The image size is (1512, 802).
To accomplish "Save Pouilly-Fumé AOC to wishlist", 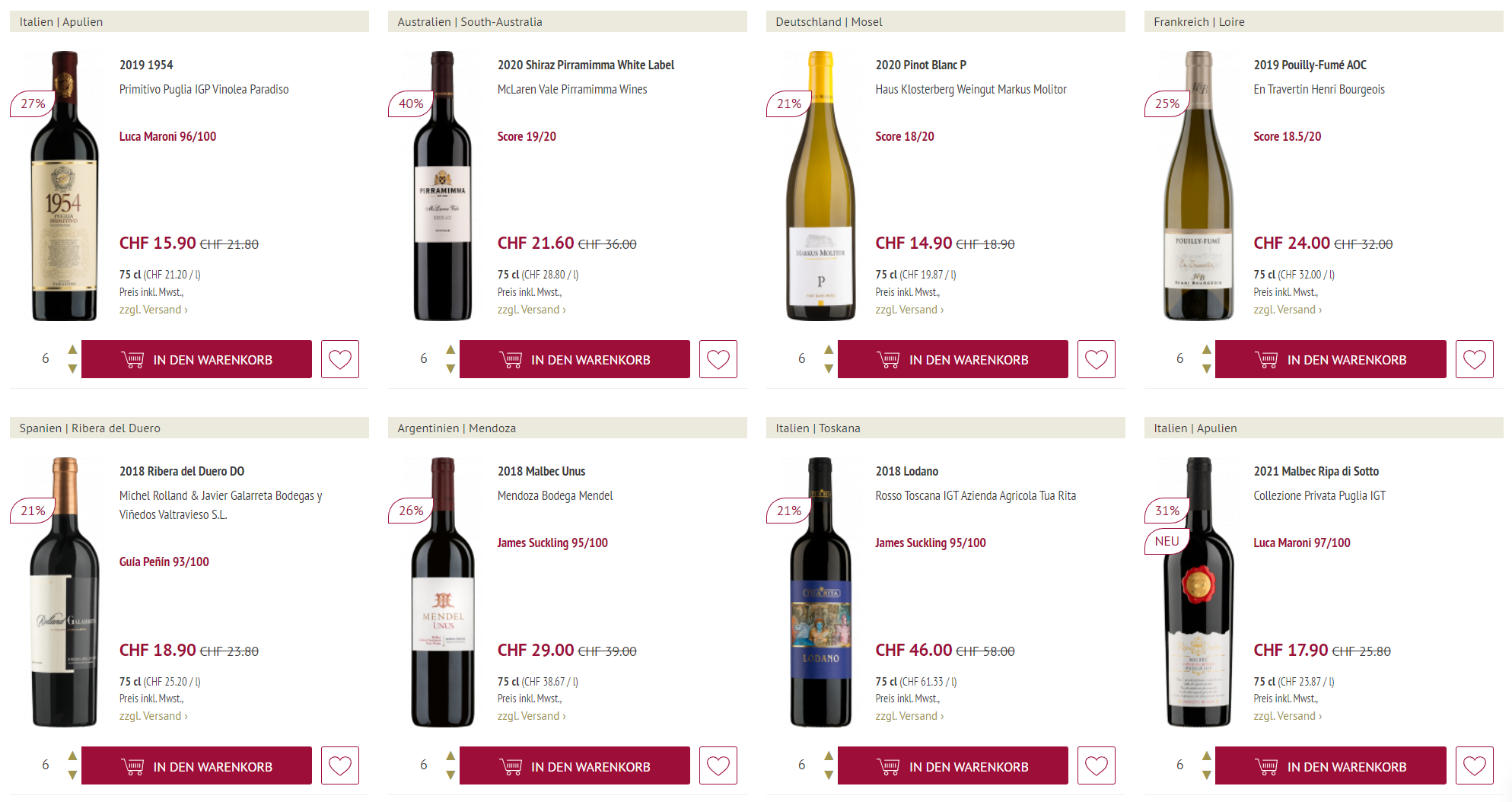I will [1474, 359].
